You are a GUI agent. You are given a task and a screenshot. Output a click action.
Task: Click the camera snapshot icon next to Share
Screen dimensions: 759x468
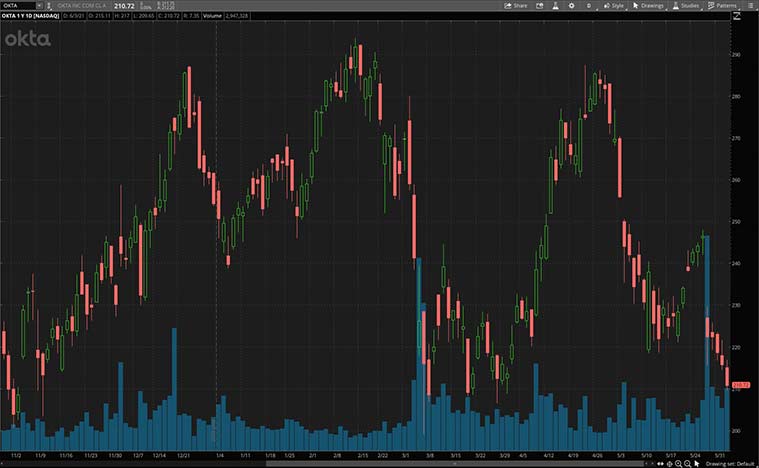(539, 6)
